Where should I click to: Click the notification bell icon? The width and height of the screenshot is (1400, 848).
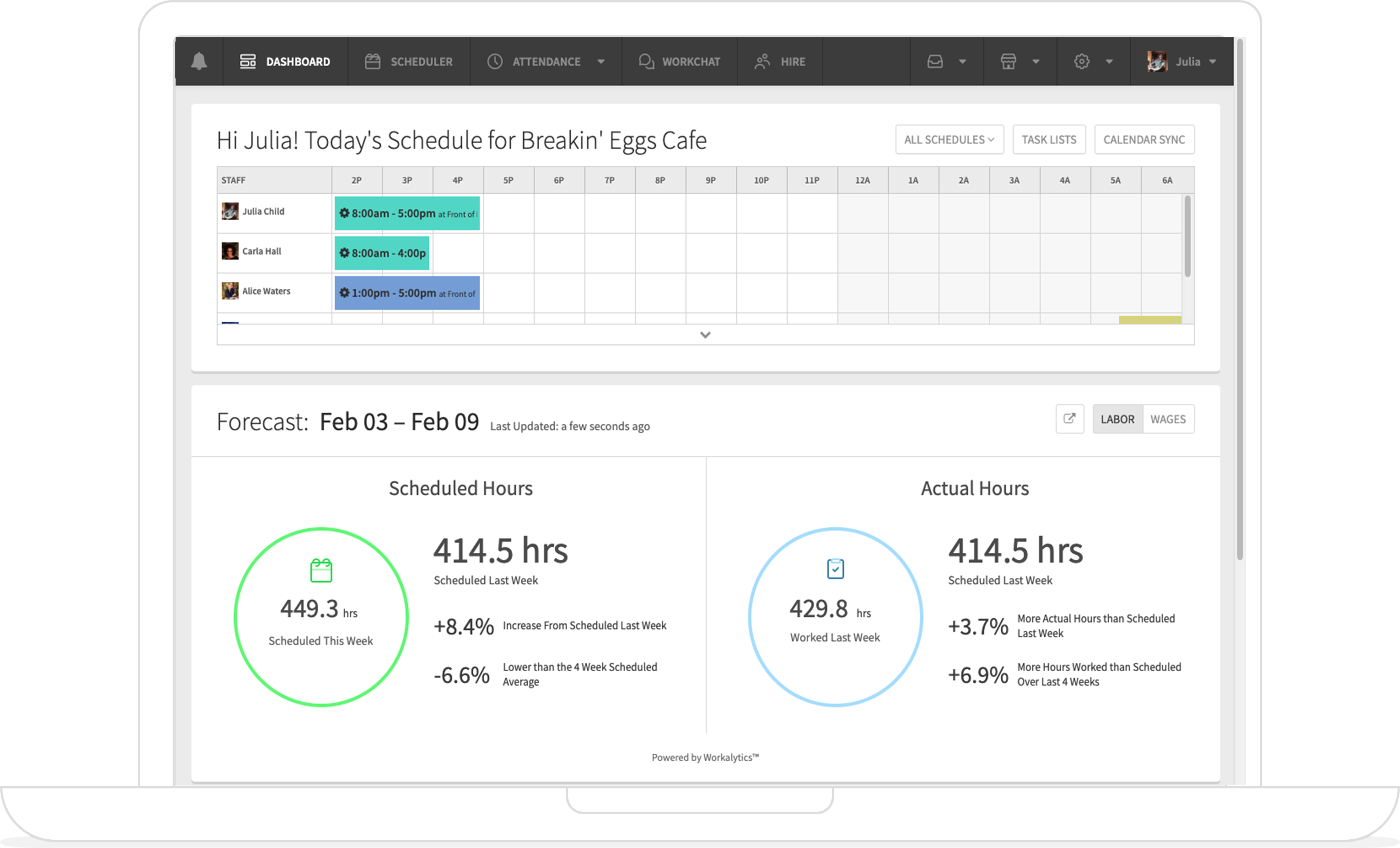(199, 61)
